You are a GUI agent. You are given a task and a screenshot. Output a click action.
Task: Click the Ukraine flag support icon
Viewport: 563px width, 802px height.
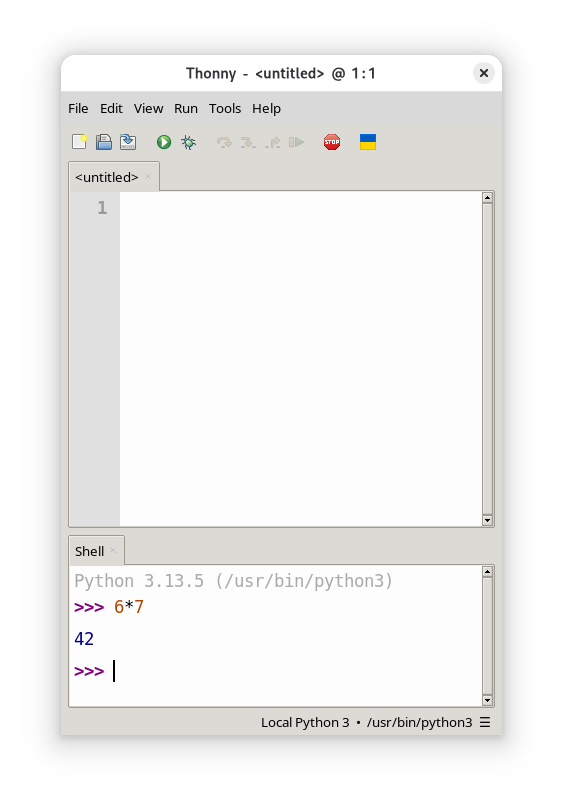tap(368, 142)
